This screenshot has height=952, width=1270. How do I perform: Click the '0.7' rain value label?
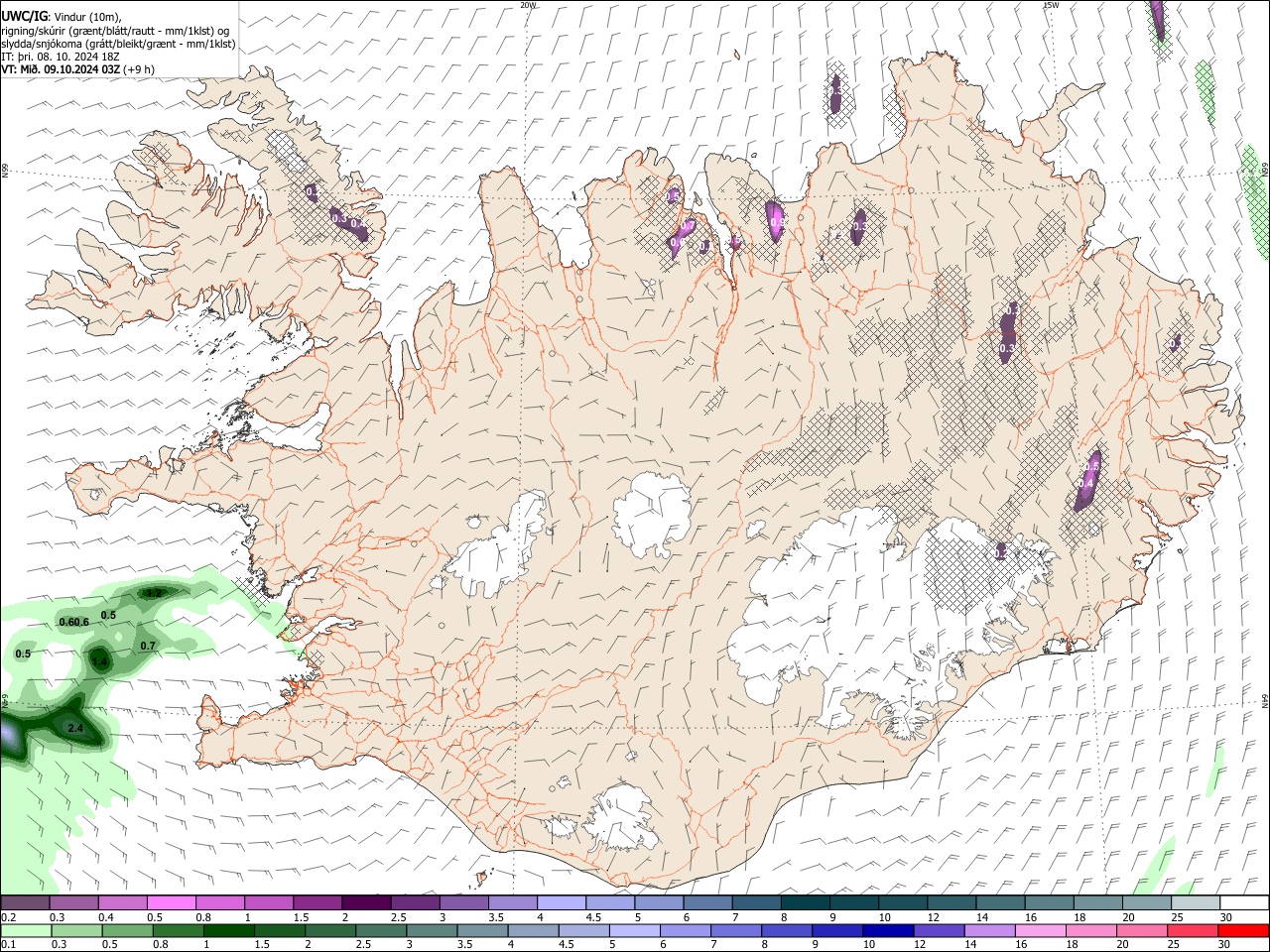coord(148,646)
